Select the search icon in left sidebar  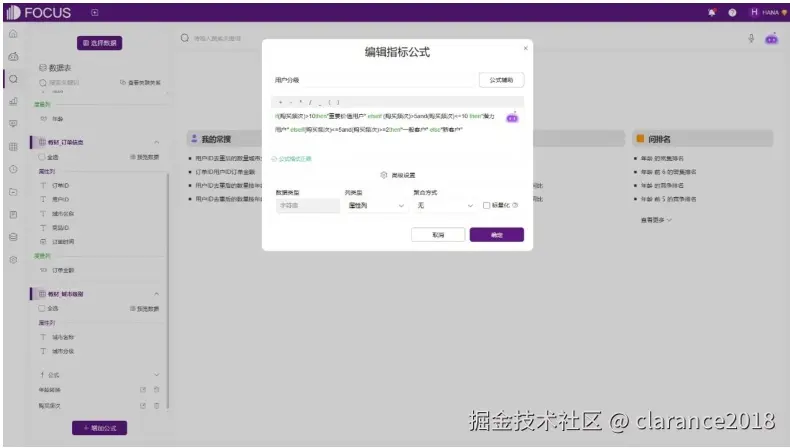coord(13,79)
